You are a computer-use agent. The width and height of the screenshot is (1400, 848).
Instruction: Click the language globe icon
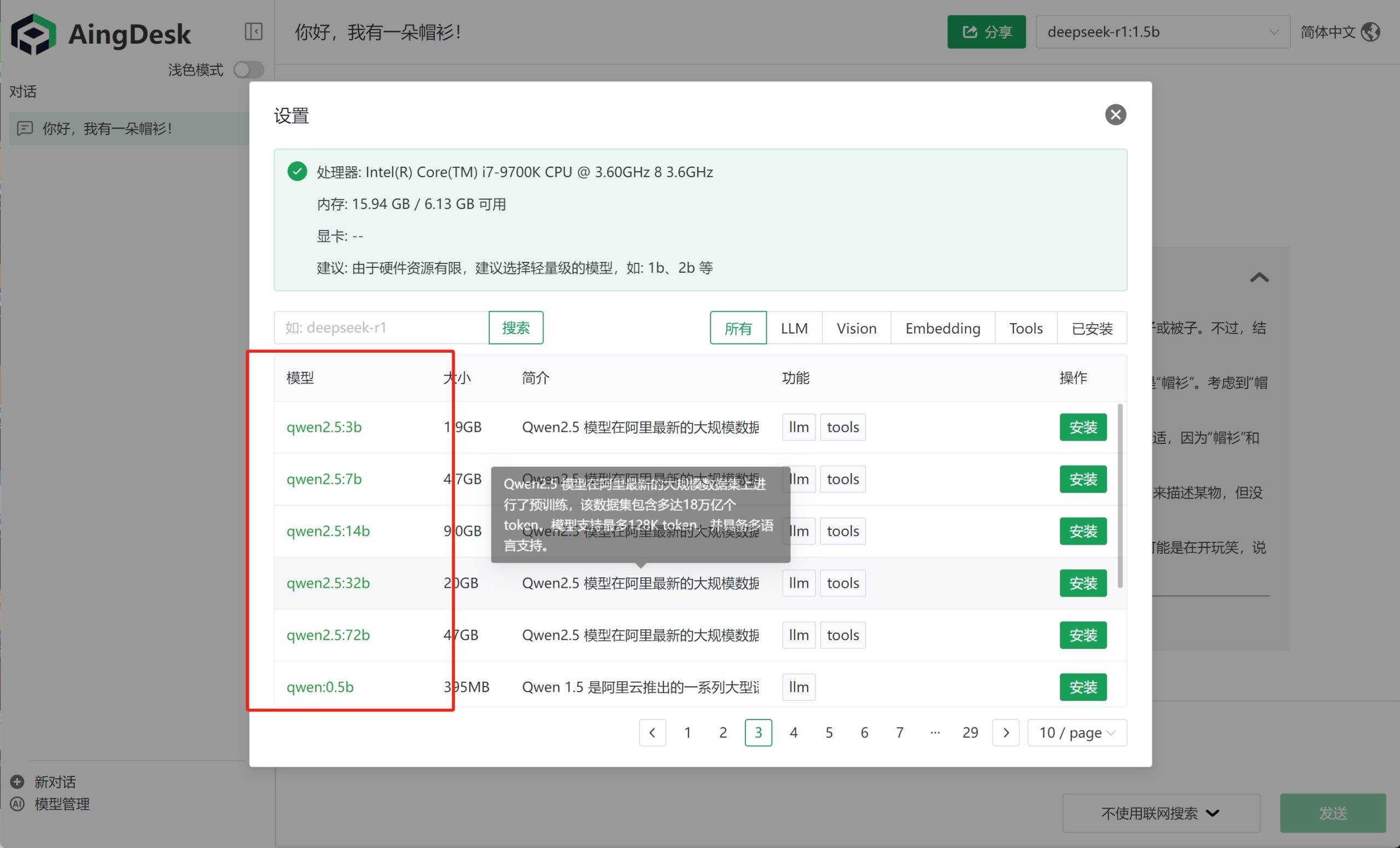(x=1370, y=32)
